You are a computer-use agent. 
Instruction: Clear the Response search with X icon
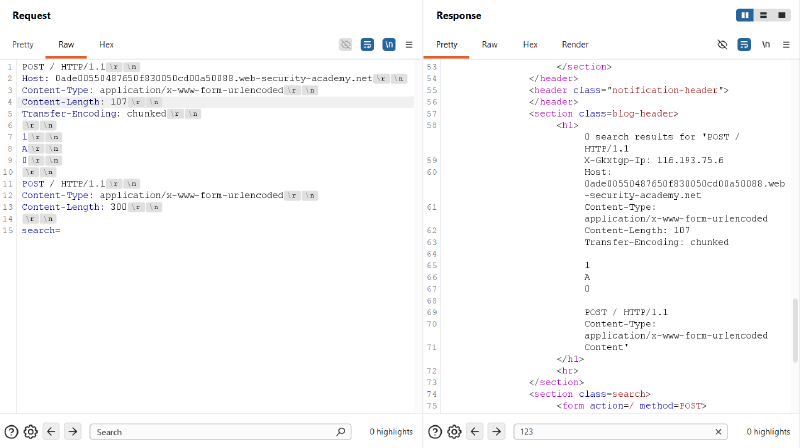(718, 432)
